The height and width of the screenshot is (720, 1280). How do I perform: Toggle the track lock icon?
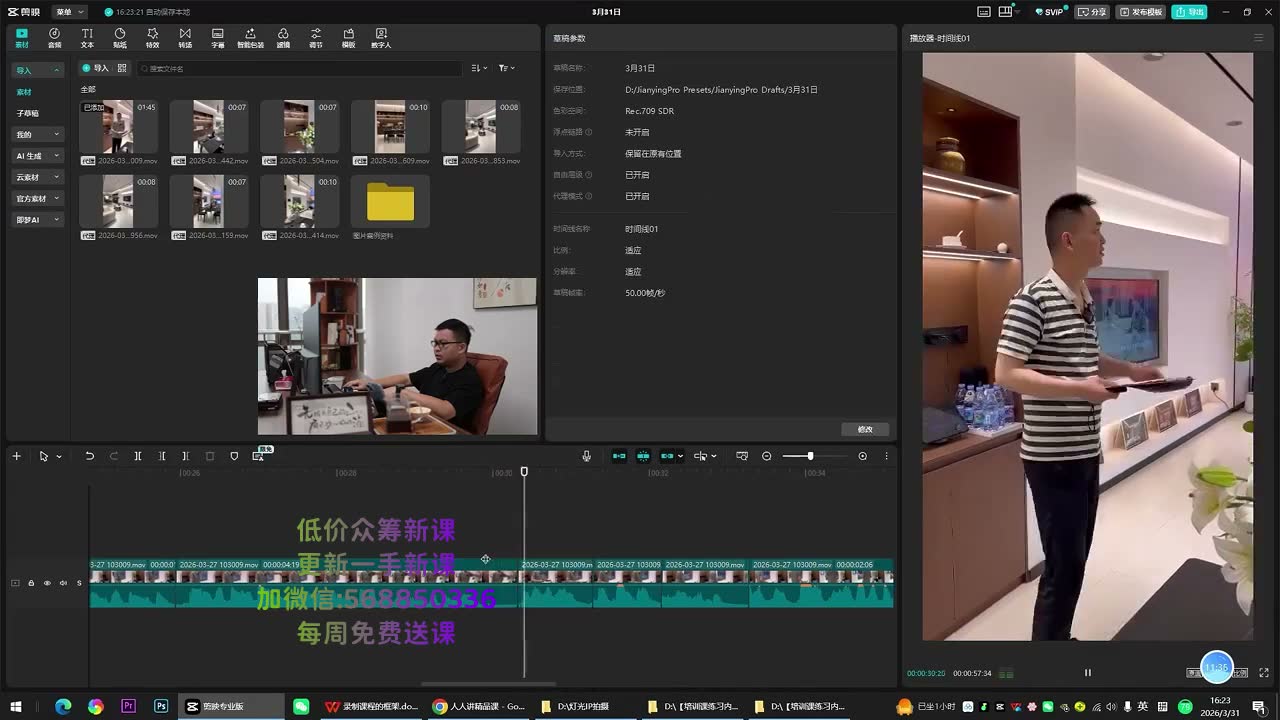31,583
